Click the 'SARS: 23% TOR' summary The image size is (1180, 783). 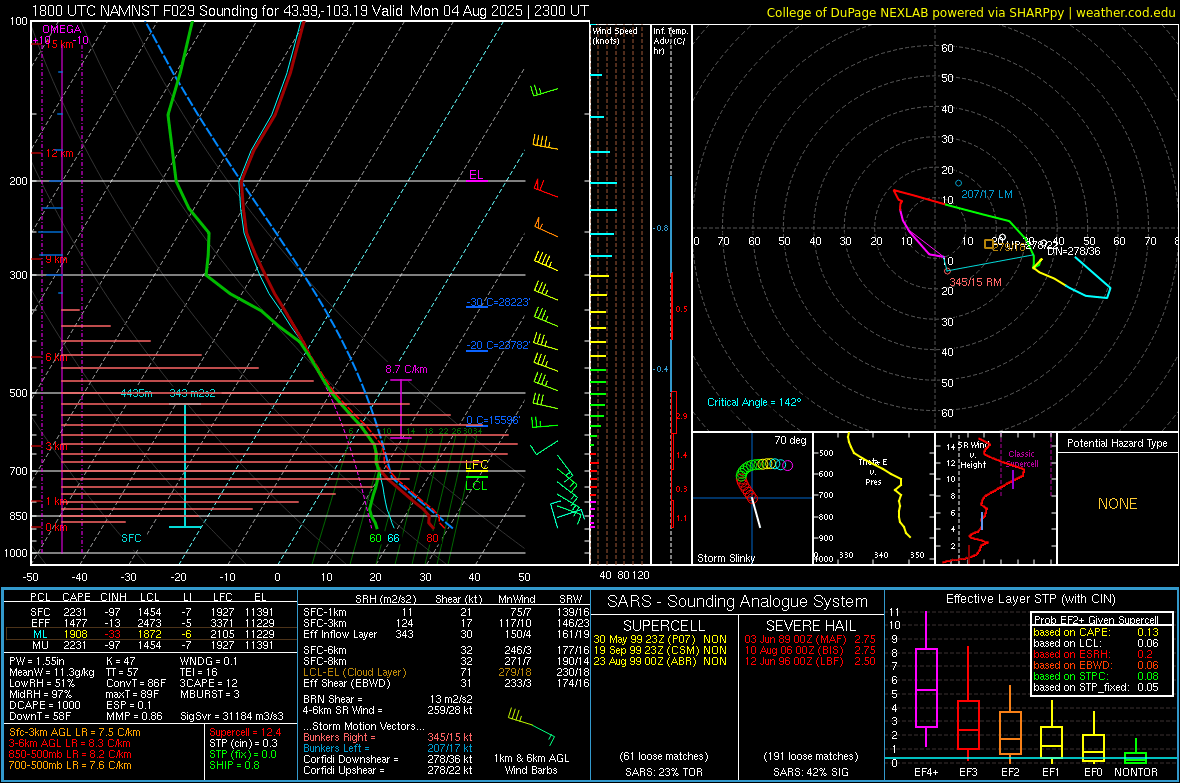tap(664, 772)
